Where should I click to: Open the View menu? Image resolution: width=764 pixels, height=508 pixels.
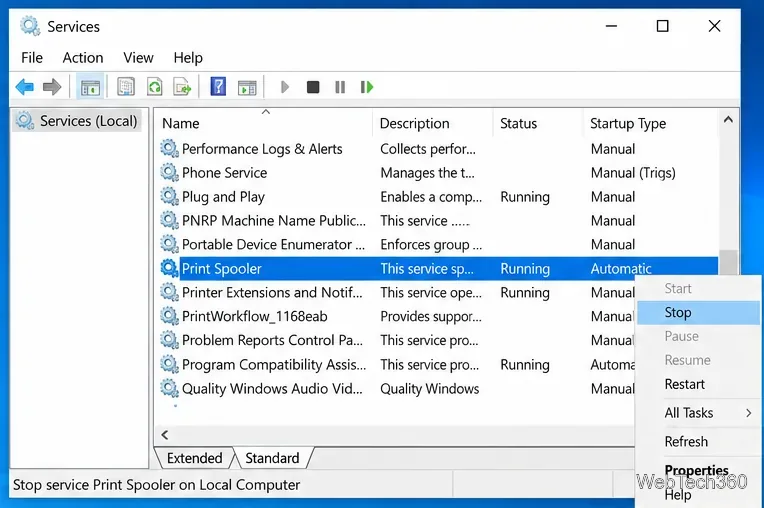coord(138,58)
